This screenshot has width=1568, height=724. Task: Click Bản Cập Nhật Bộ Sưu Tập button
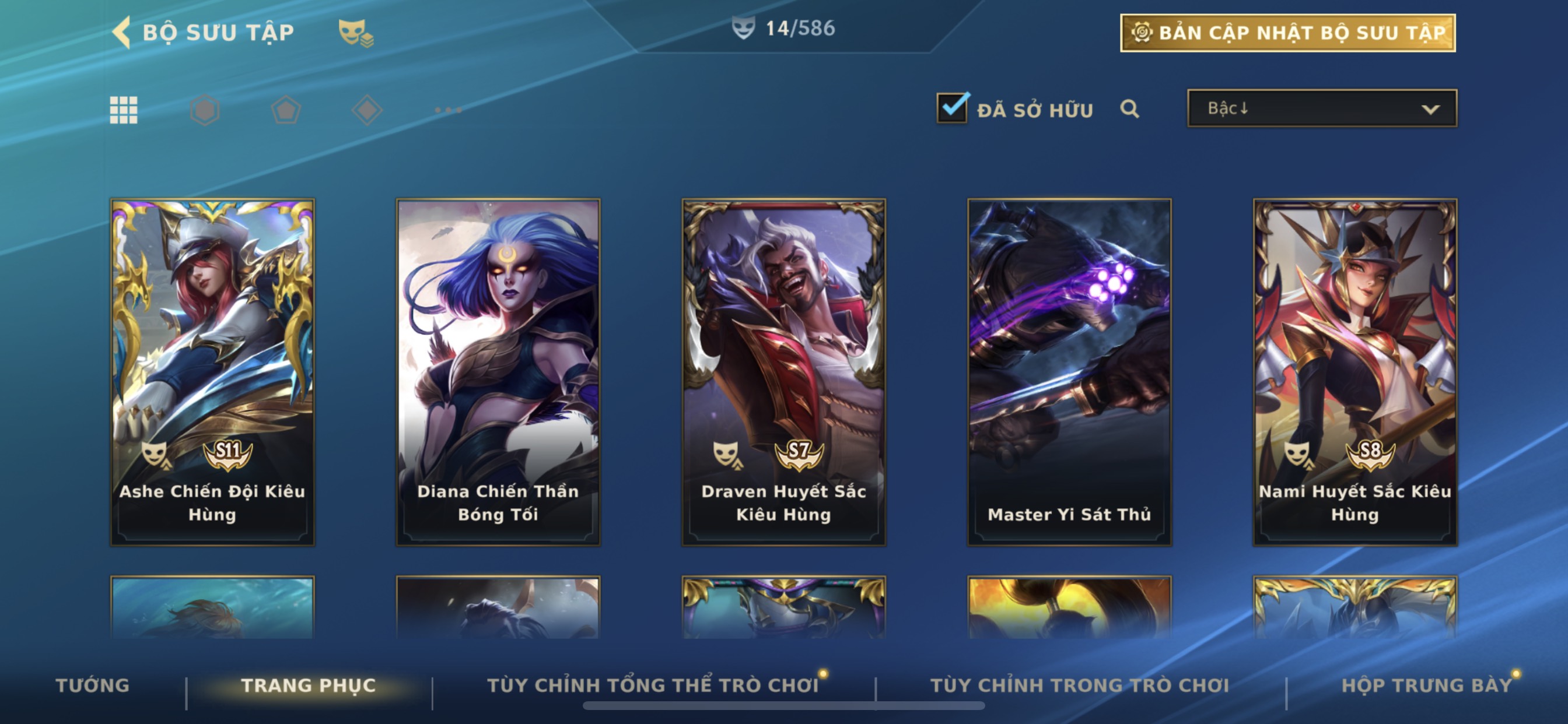tap(1288, 33)
